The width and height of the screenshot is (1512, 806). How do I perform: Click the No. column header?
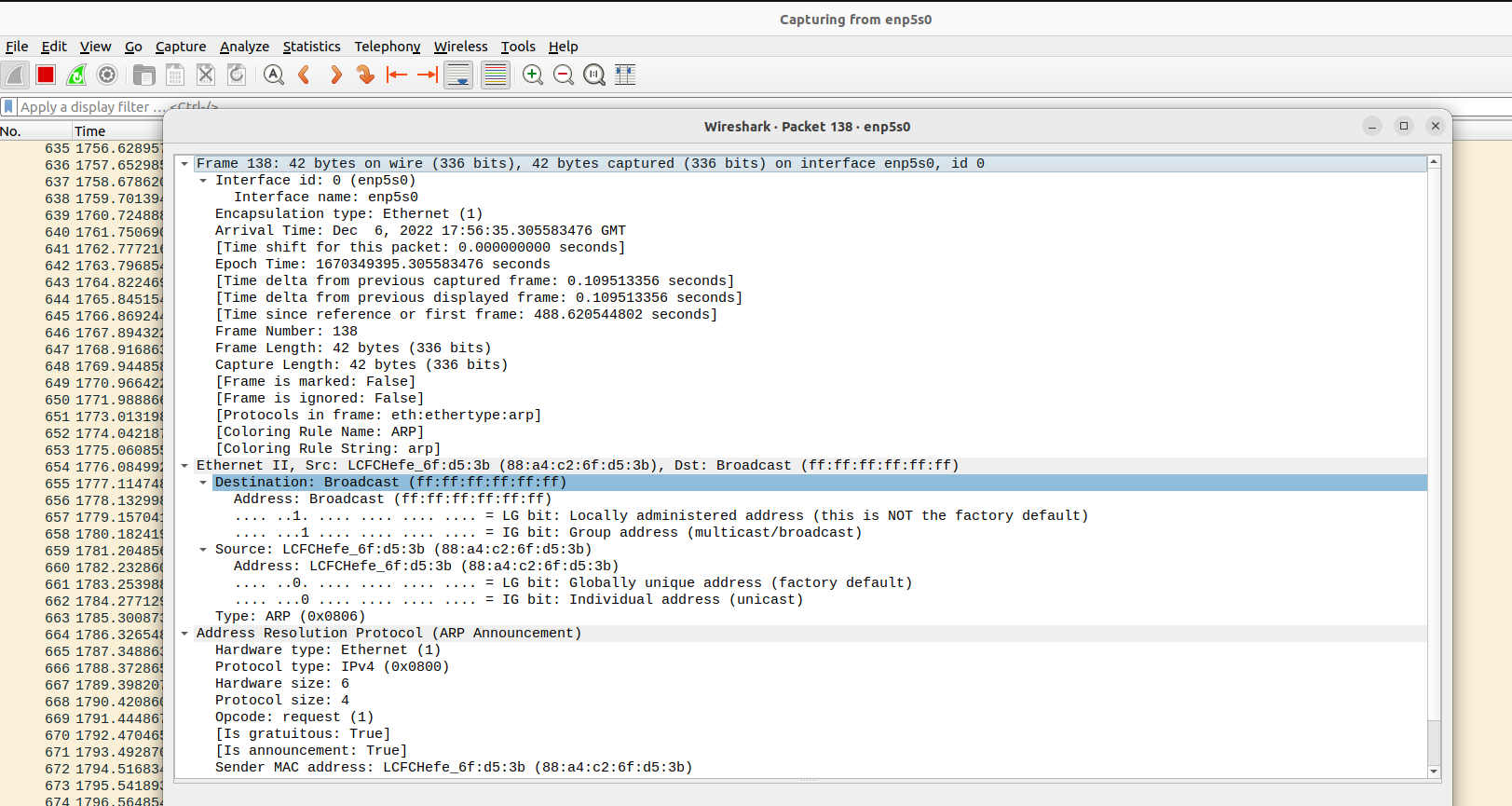coord(35,131)
